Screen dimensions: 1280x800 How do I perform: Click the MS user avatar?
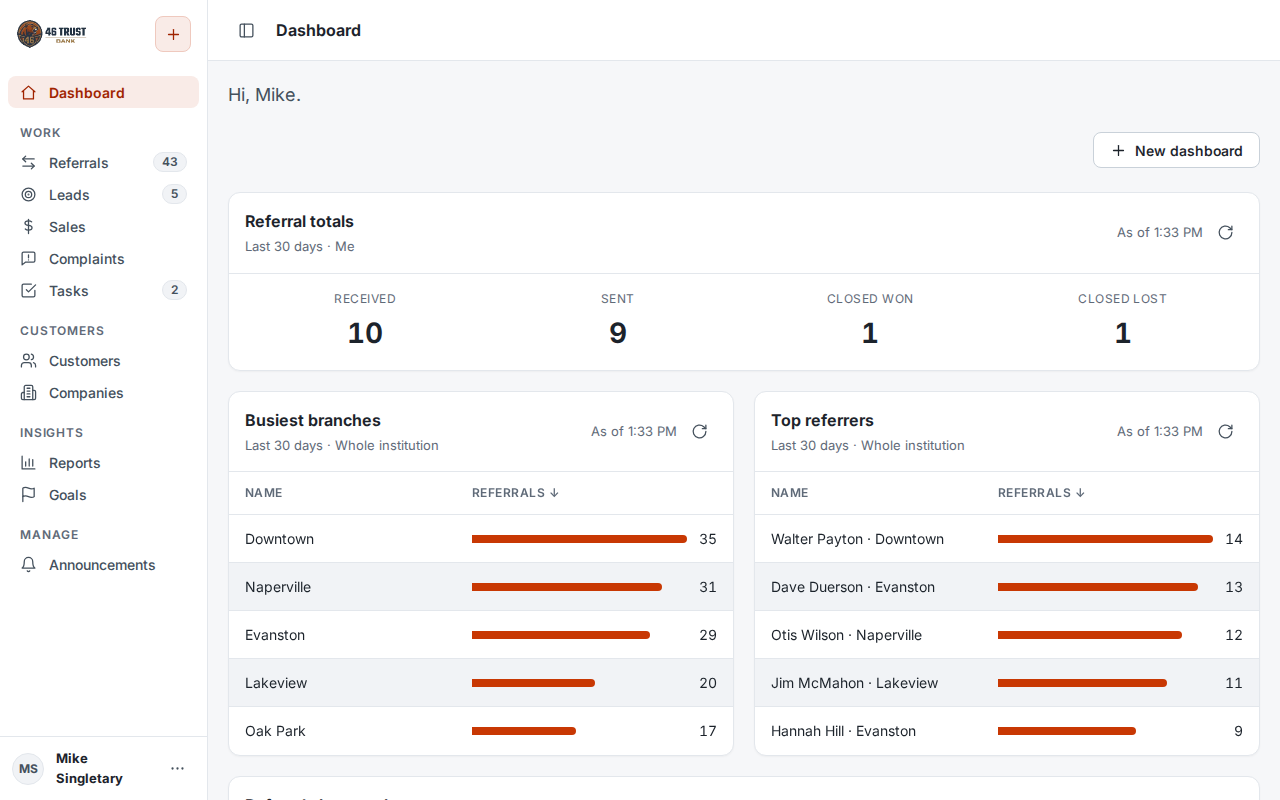pyautogui.click(x=28, y=768)
